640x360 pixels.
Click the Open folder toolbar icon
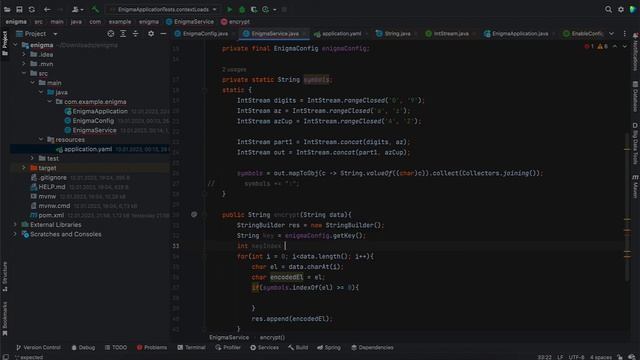coord(7,9)
